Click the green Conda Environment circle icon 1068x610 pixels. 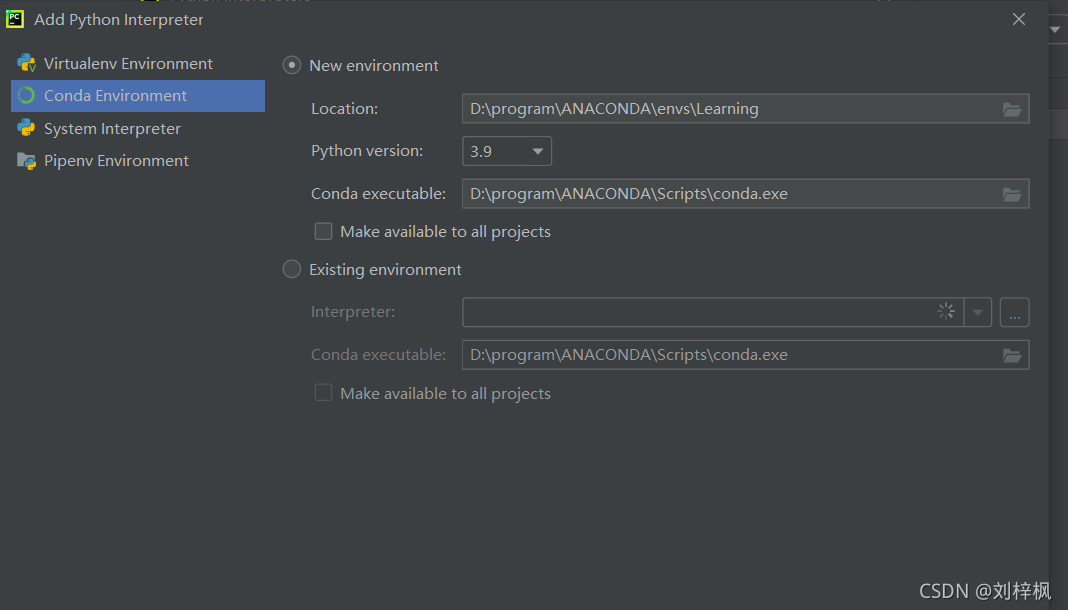pos(26,96)
